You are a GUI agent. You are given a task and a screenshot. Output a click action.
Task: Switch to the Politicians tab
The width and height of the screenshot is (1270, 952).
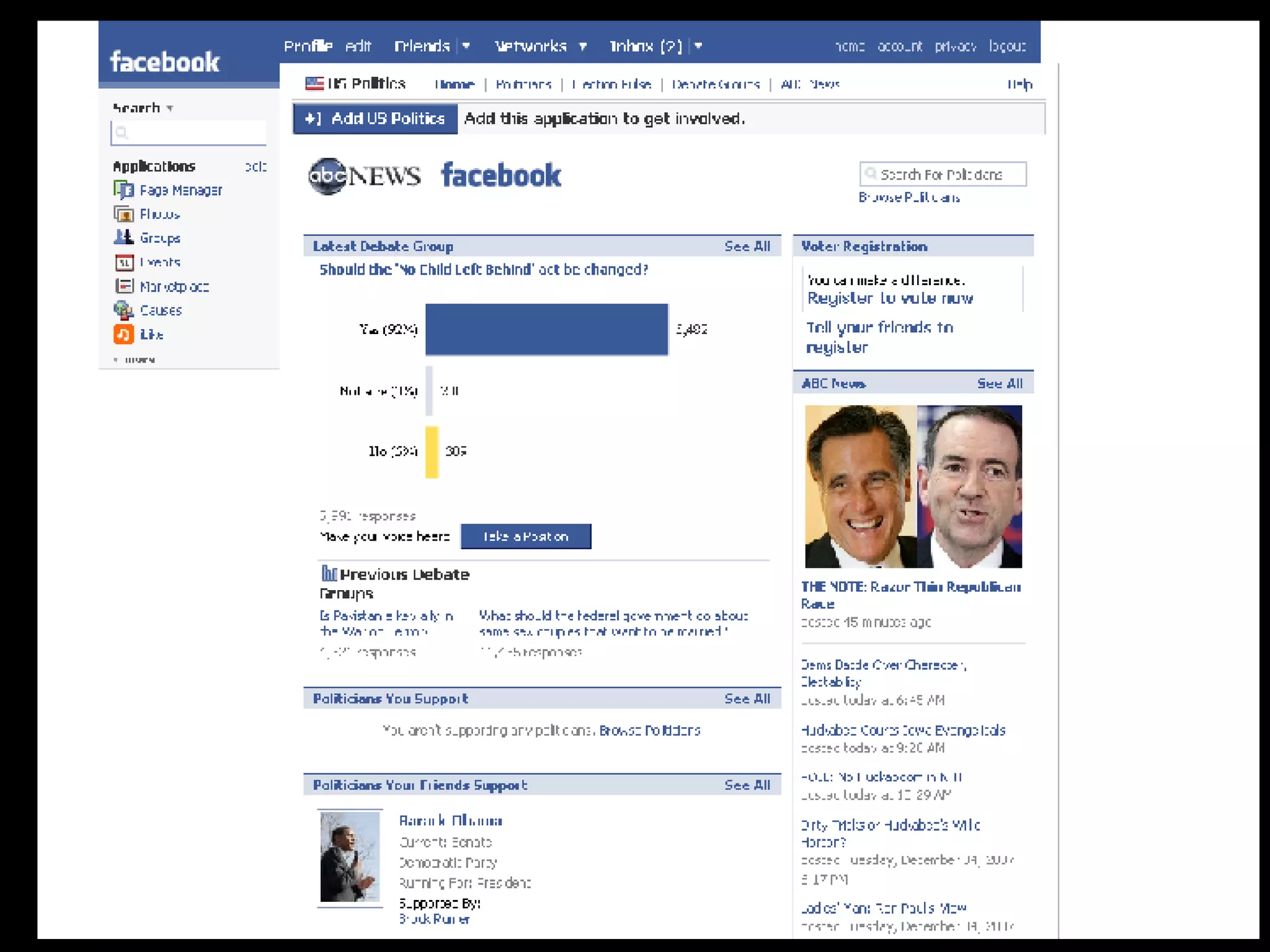tap(523, 84)
